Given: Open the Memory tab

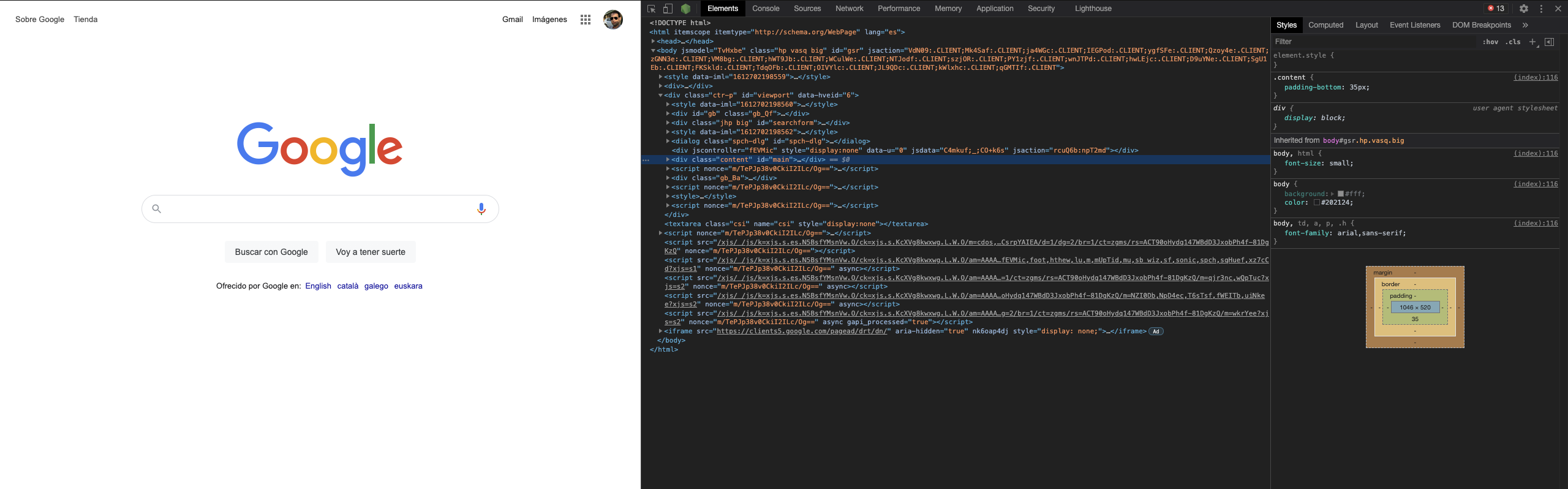Looking at the screenshot, I should pos(948,9).
